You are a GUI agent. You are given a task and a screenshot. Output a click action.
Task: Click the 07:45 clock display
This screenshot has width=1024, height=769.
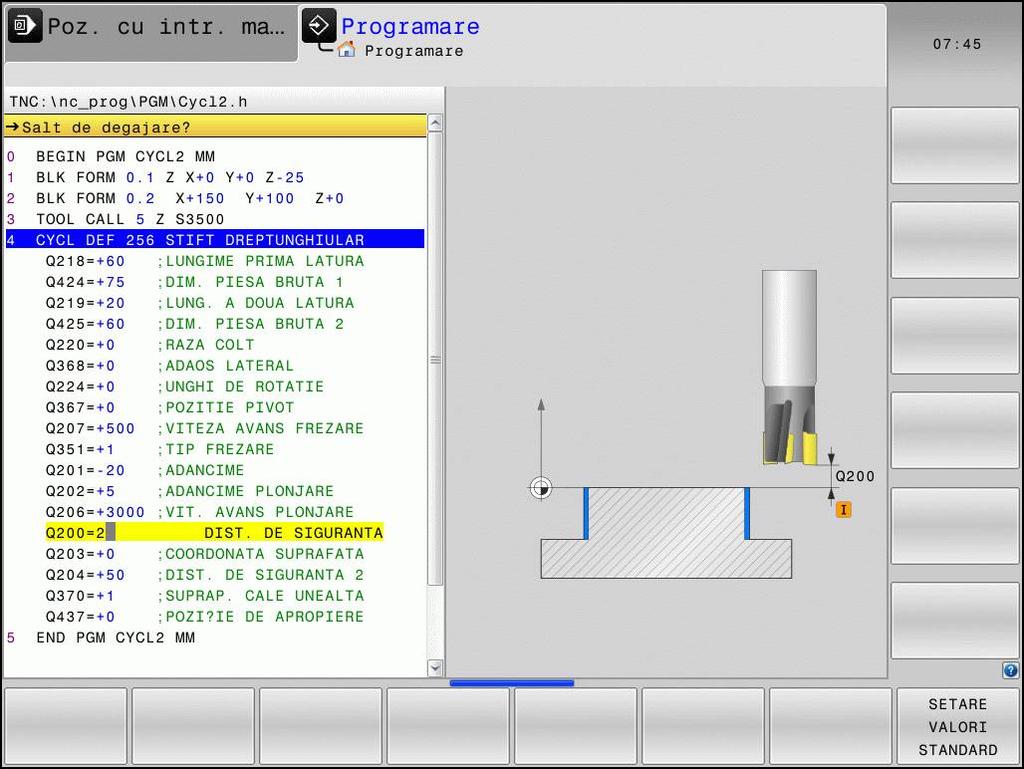[x=957, y=44]
